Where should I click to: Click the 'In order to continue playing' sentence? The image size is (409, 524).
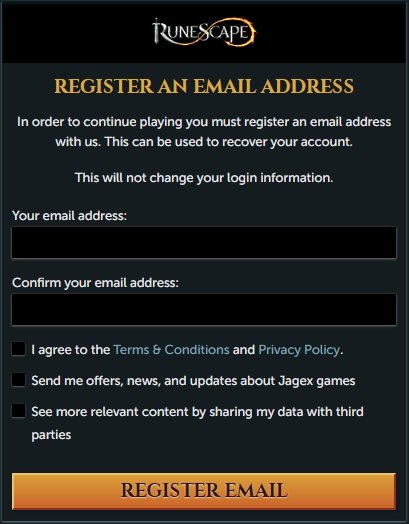pos(204,122)
